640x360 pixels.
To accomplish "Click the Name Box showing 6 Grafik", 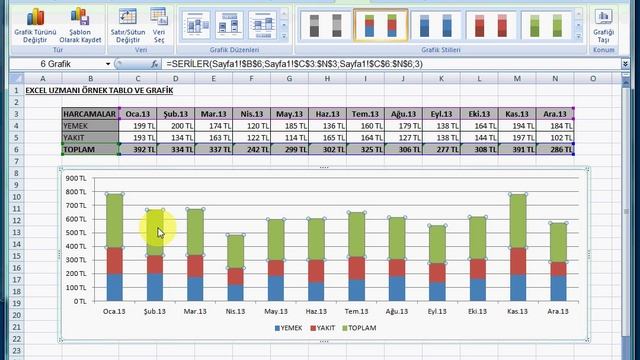I will tap(56, 64).
